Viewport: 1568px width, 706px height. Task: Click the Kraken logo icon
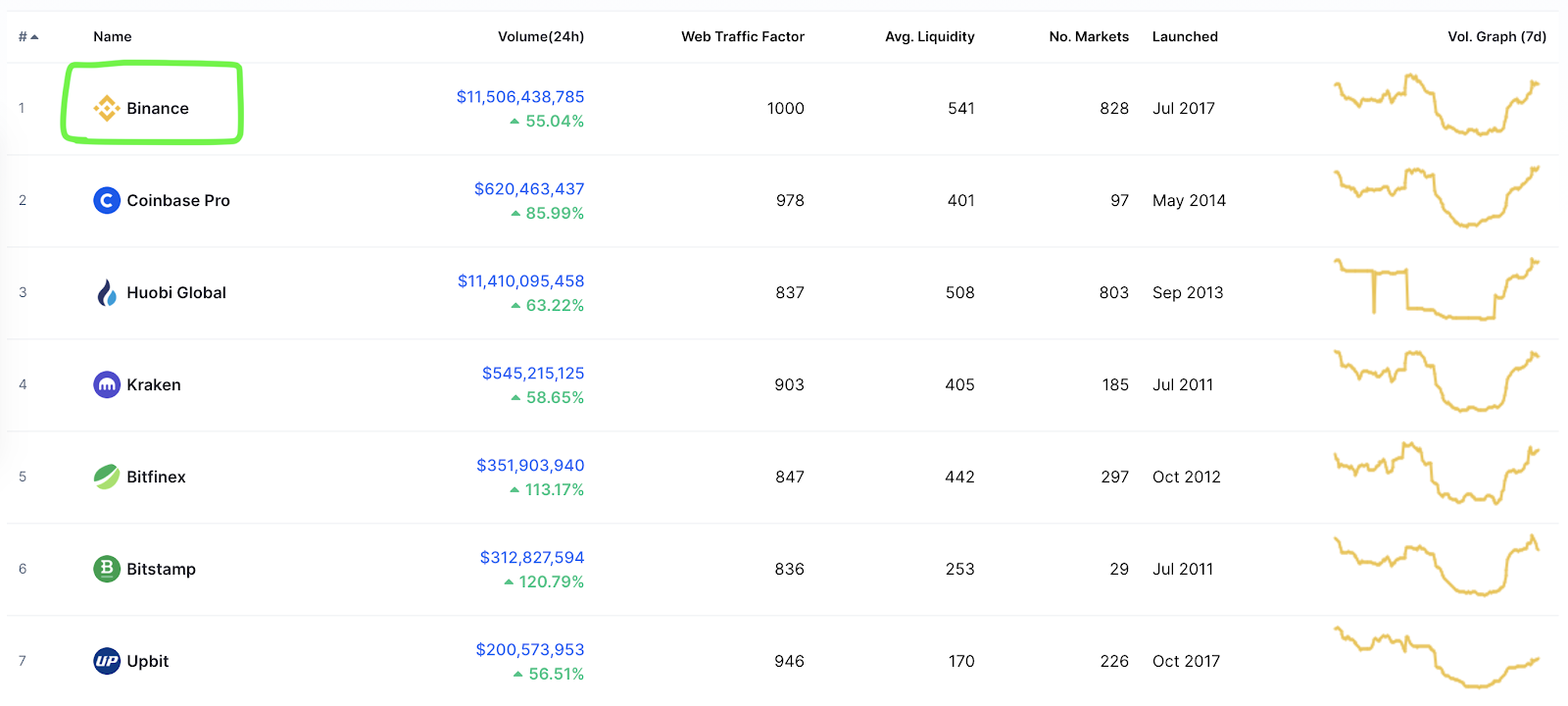pos(106,384)
